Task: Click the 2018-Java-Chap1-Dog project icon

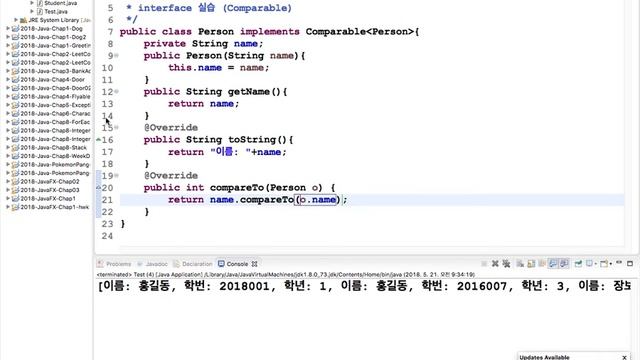Action: 15,29
